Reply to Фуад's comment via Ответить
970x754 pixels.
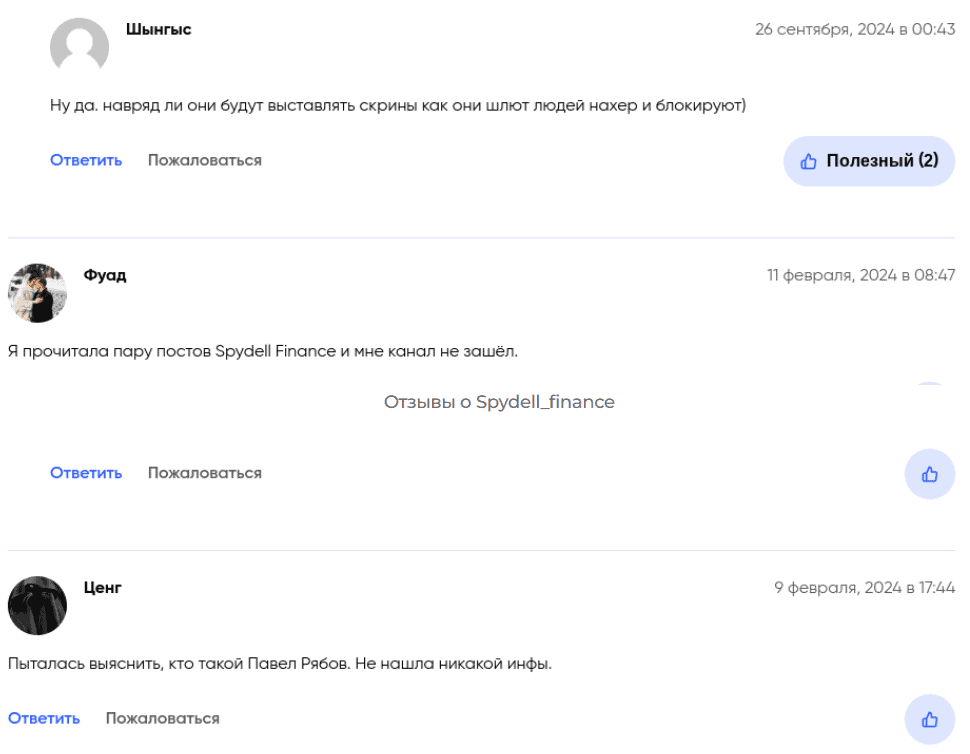point(86,473)
